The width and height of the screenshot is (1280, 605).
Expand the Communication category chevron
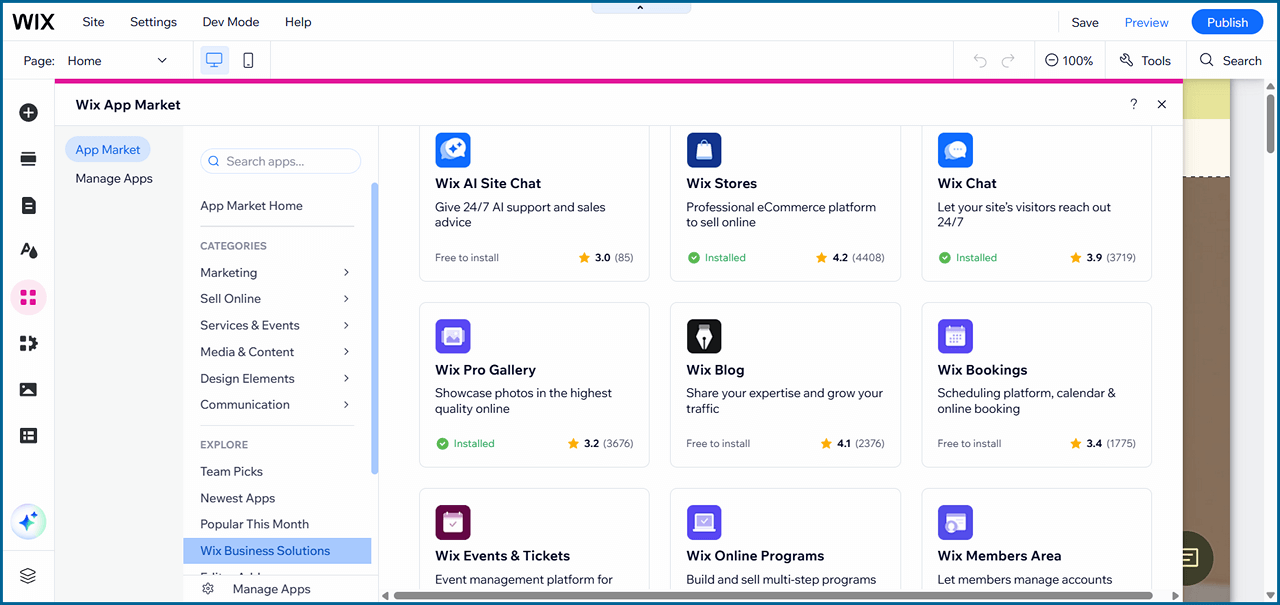pyautogui.click(x=346, y=404)
